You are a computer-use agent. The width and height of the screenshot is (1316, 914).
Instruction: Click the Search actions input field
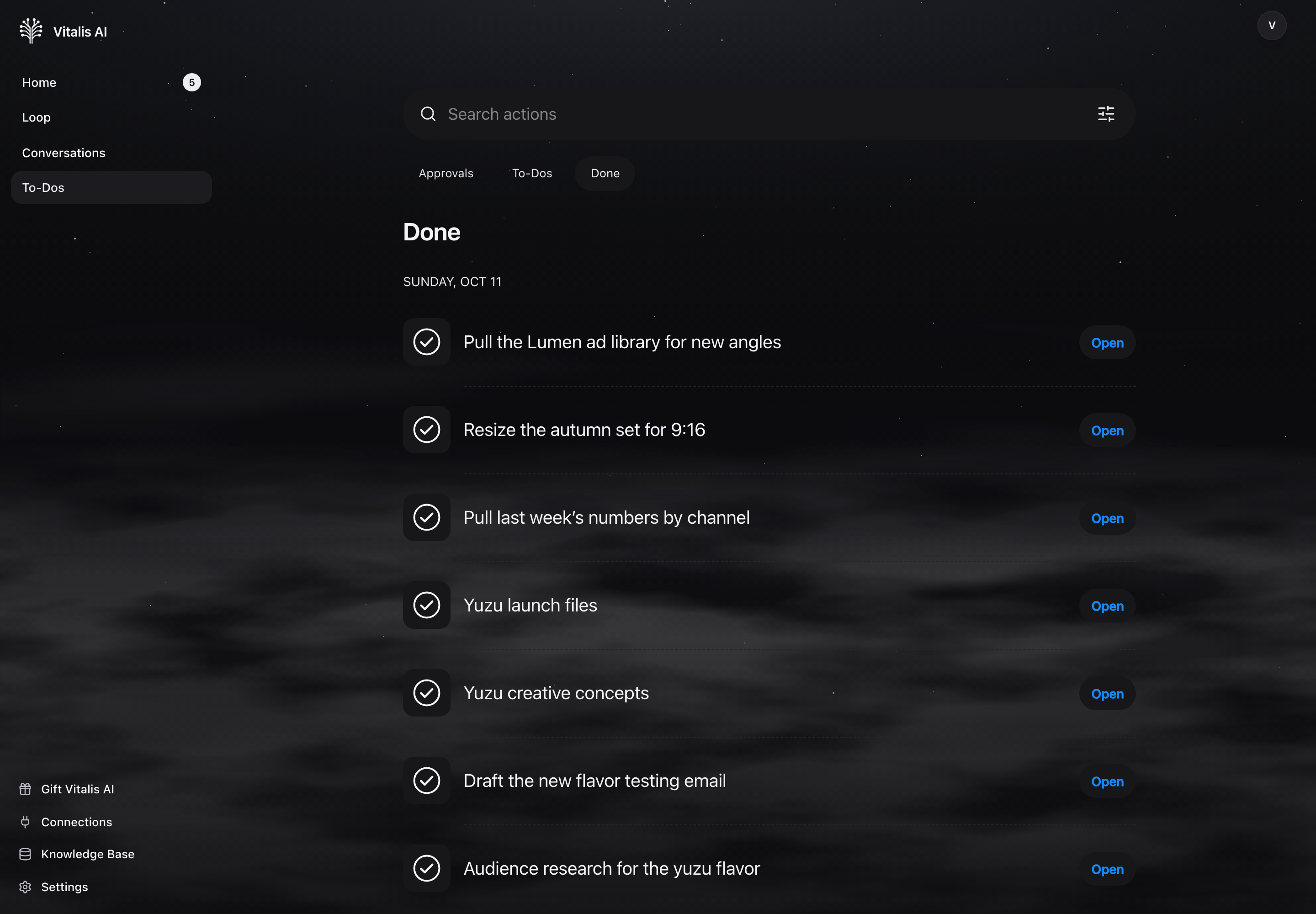[x=769, y=114]
